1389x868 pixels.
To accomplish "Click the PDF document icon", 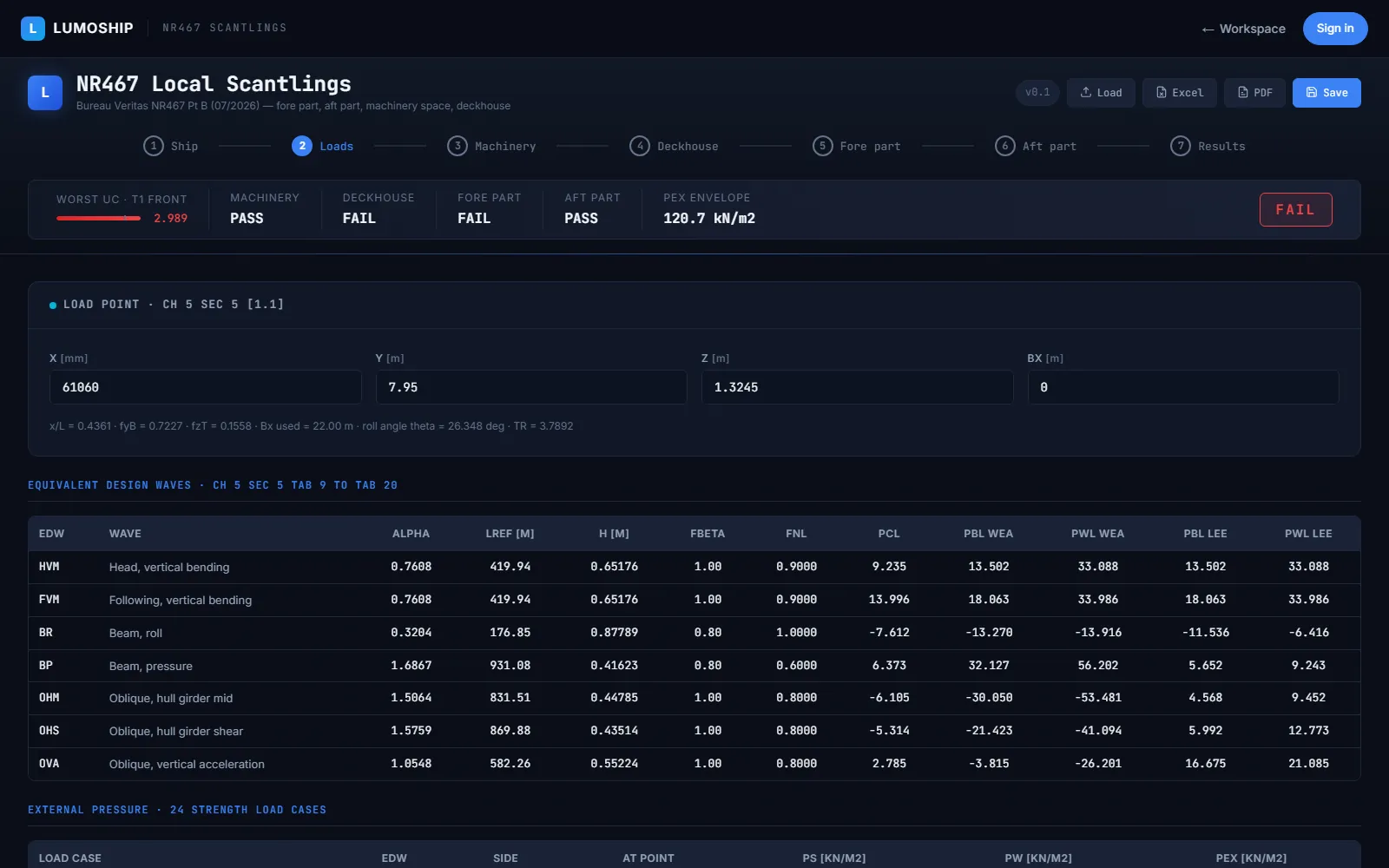I will coord(1242,92).
